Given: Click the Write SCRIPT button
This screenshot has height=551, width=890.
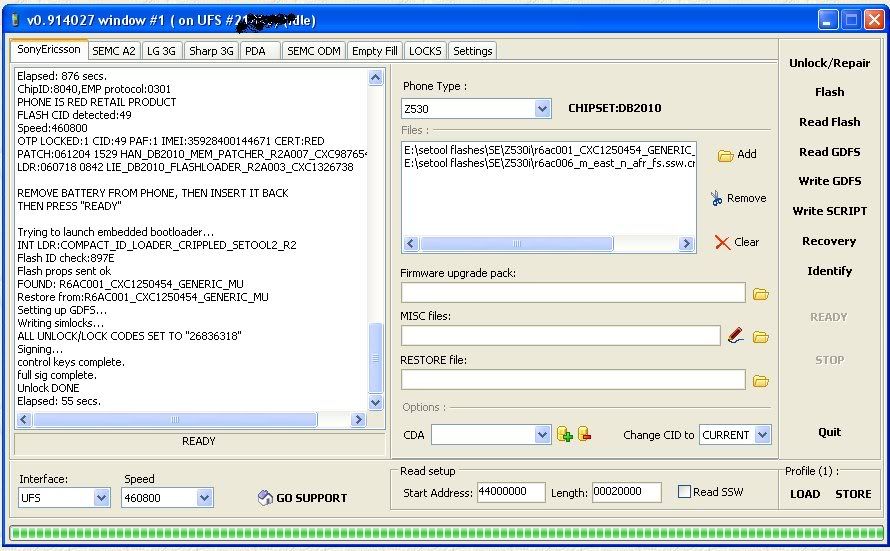Looking at the screenshot, I should (x=829, y=211).
